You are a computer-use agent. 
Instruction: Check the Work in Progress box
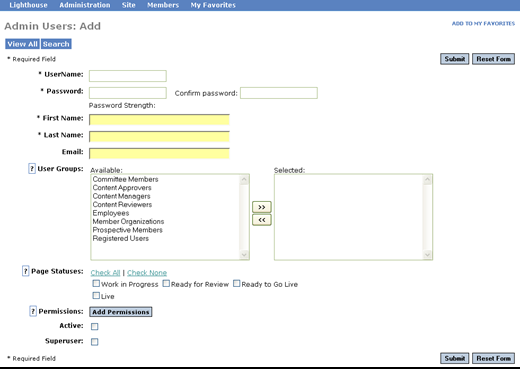point(96,284)
